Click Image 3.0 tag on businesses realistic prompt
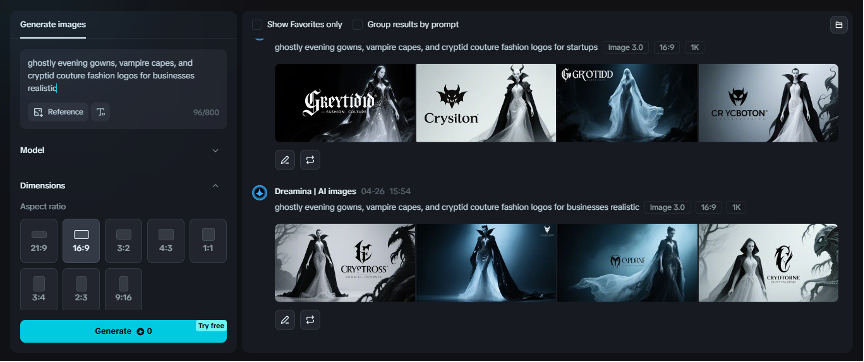Image resolution: width=864 pixels, height=362 pixels. click(x=667, y=207)
